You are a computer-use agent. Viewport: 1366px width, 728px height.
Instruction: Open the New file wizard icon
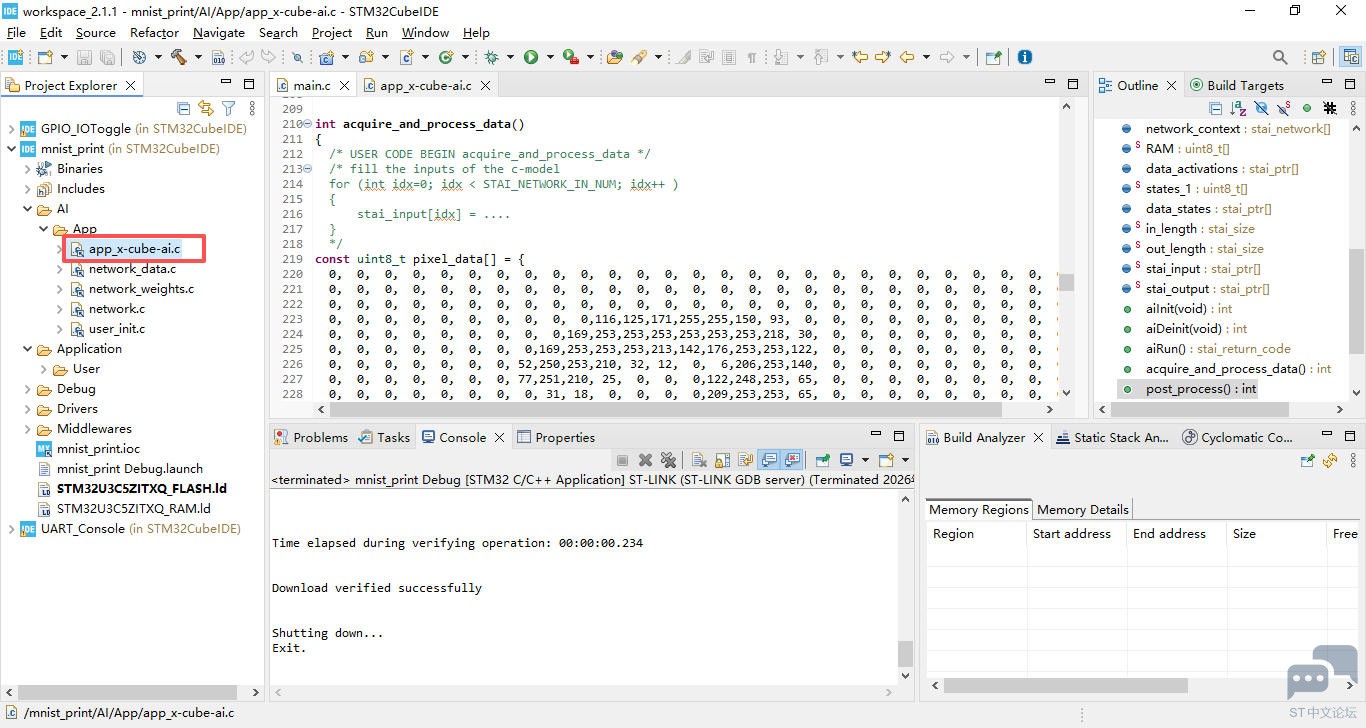pyautogui.click(x=45, y=57)
